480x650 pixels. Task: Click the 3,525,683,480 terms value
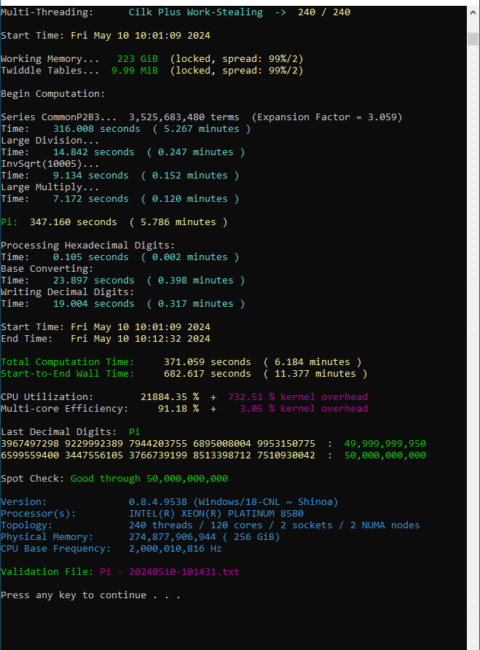click(184, 117)
